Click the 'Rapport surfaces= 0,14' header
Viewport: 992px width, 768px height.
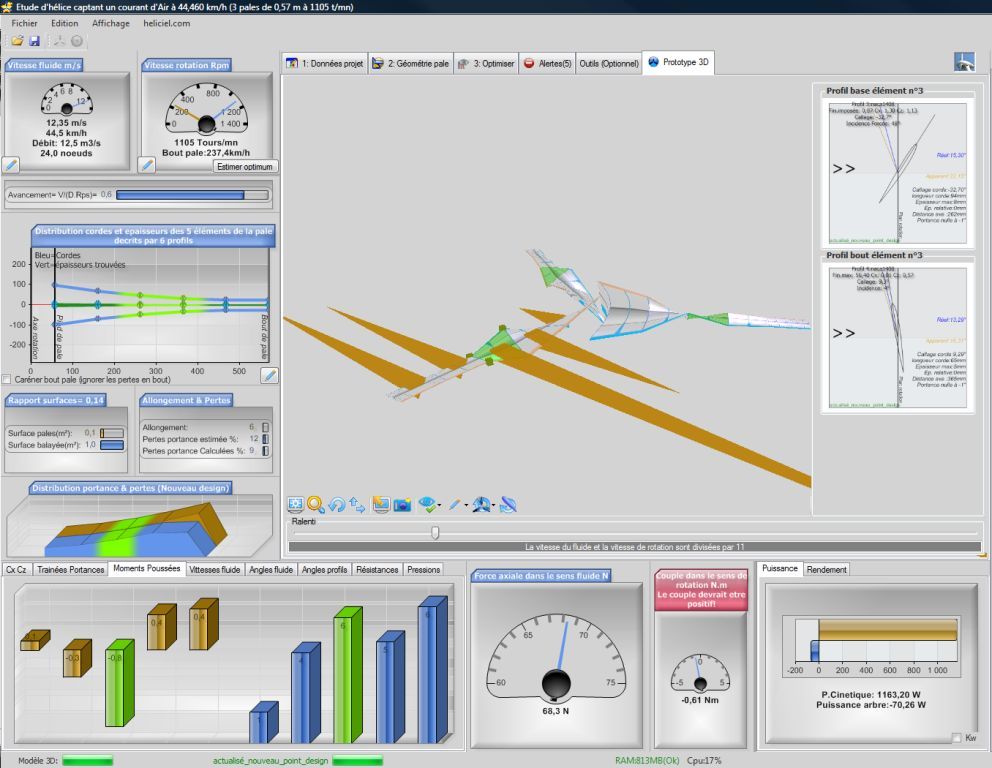click(56, 400)
